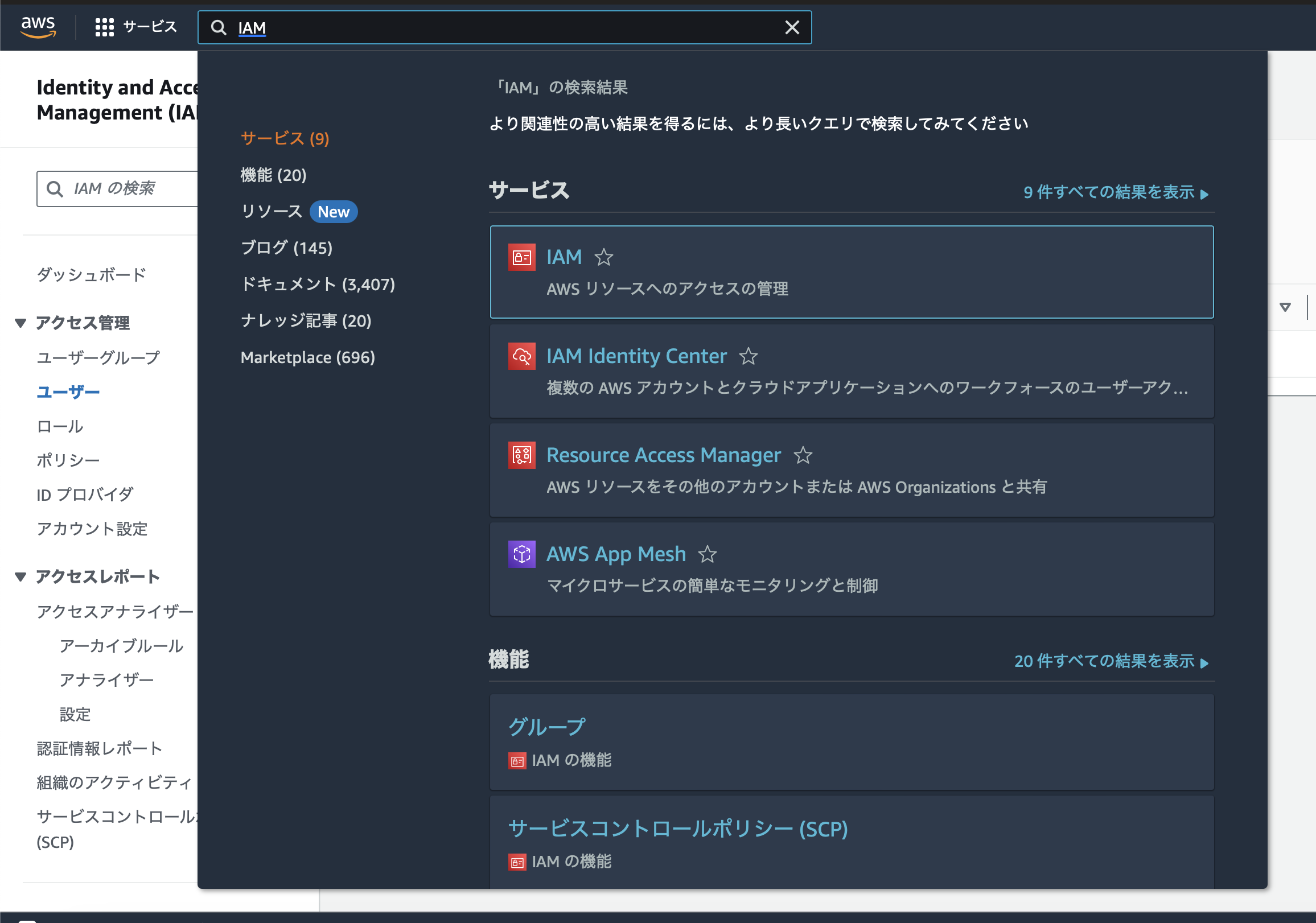Click the Resource Access Manager icon

tap(521, 455)
